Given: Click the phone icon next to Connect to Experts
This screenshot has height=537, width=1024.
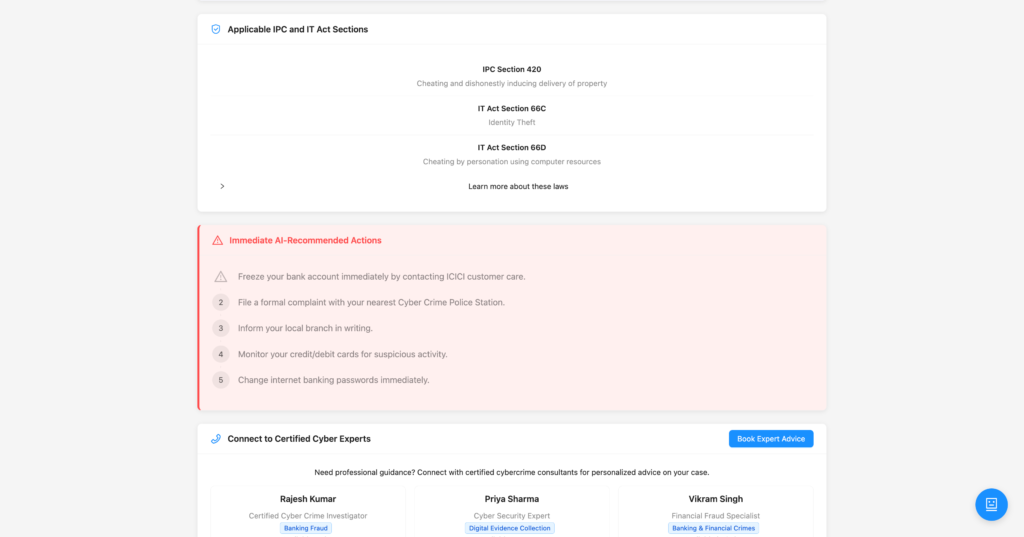Looking at the screenshot, I should tap(216, 439).
